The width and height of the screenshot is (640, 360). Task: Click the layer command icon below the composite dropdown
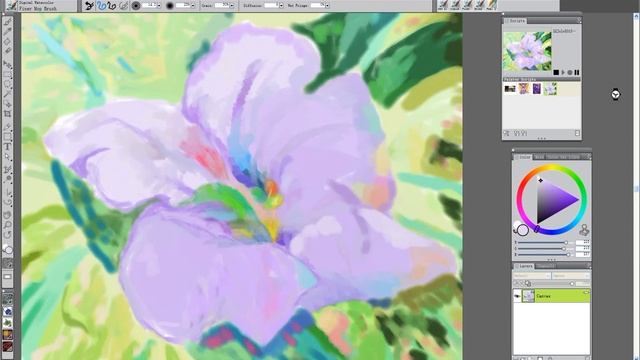[x=528, y=283]
